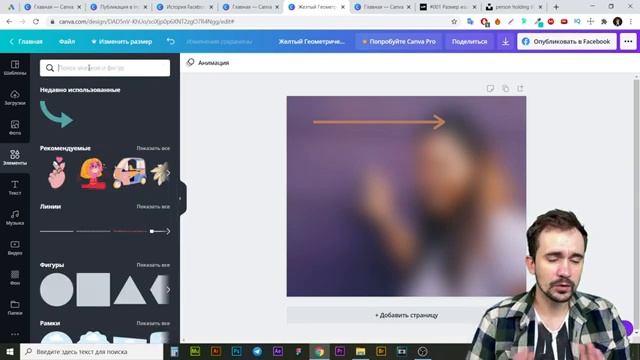Screen dimensions: 640x360
Task: Open the Файл menu
Action: (67, 42)
